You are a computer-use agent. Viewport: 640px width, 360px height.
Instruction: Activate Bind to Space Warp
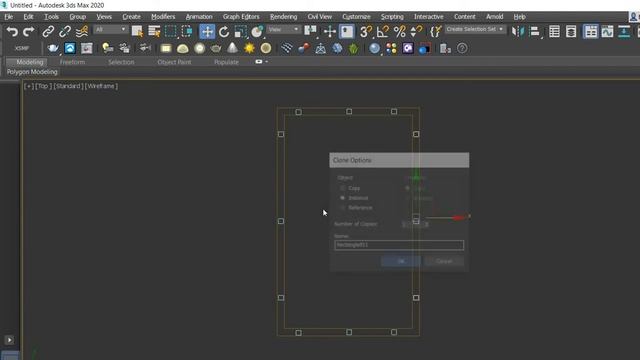(82, 31)
